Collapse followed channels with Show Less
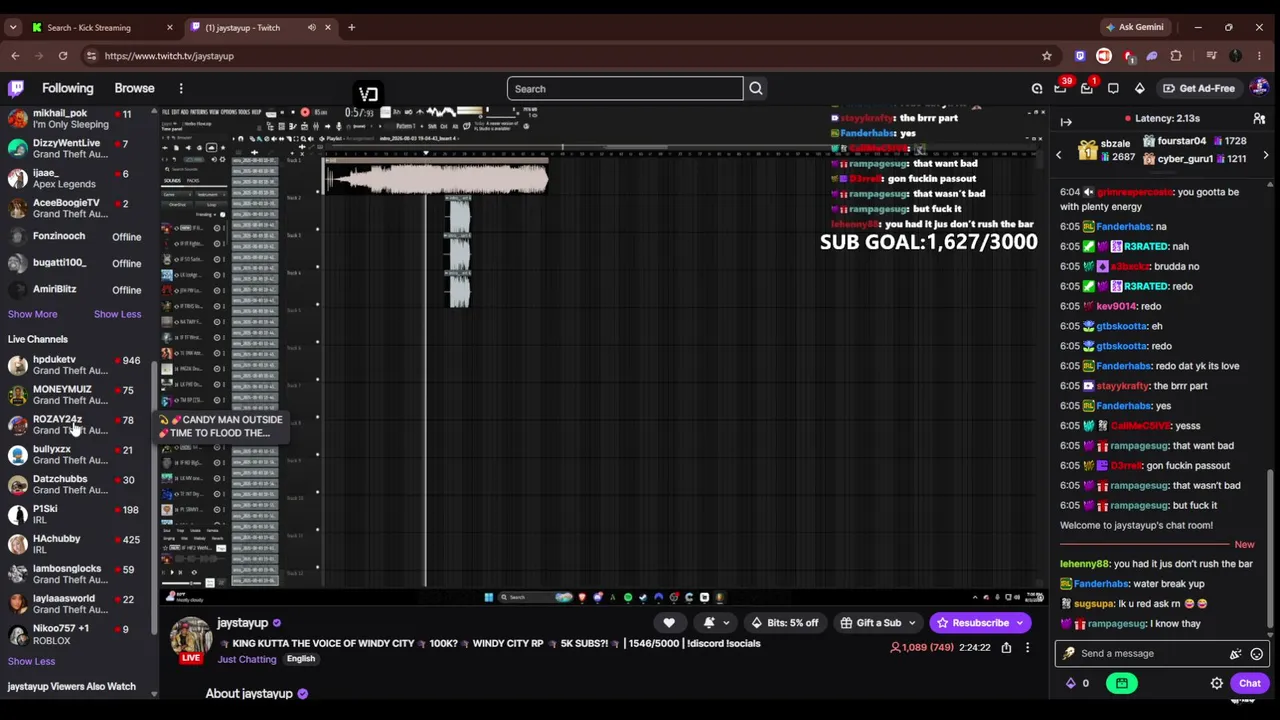This screenshot has width=1280, height=720. click(x=117, y=314)
